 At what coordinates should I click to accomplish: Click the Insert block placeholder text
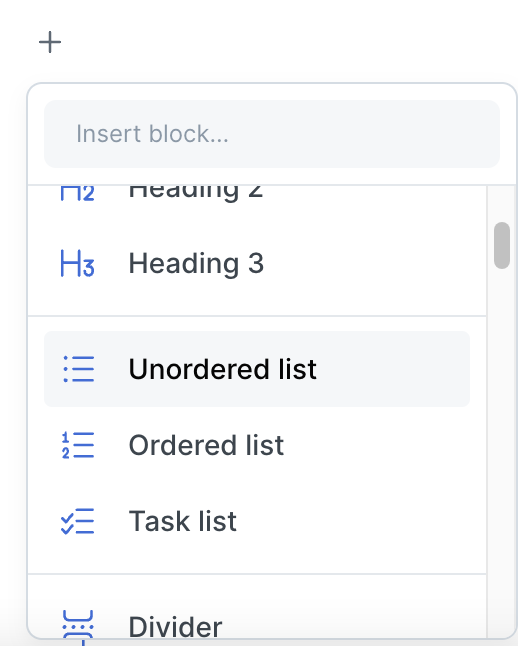click(152, 134)
